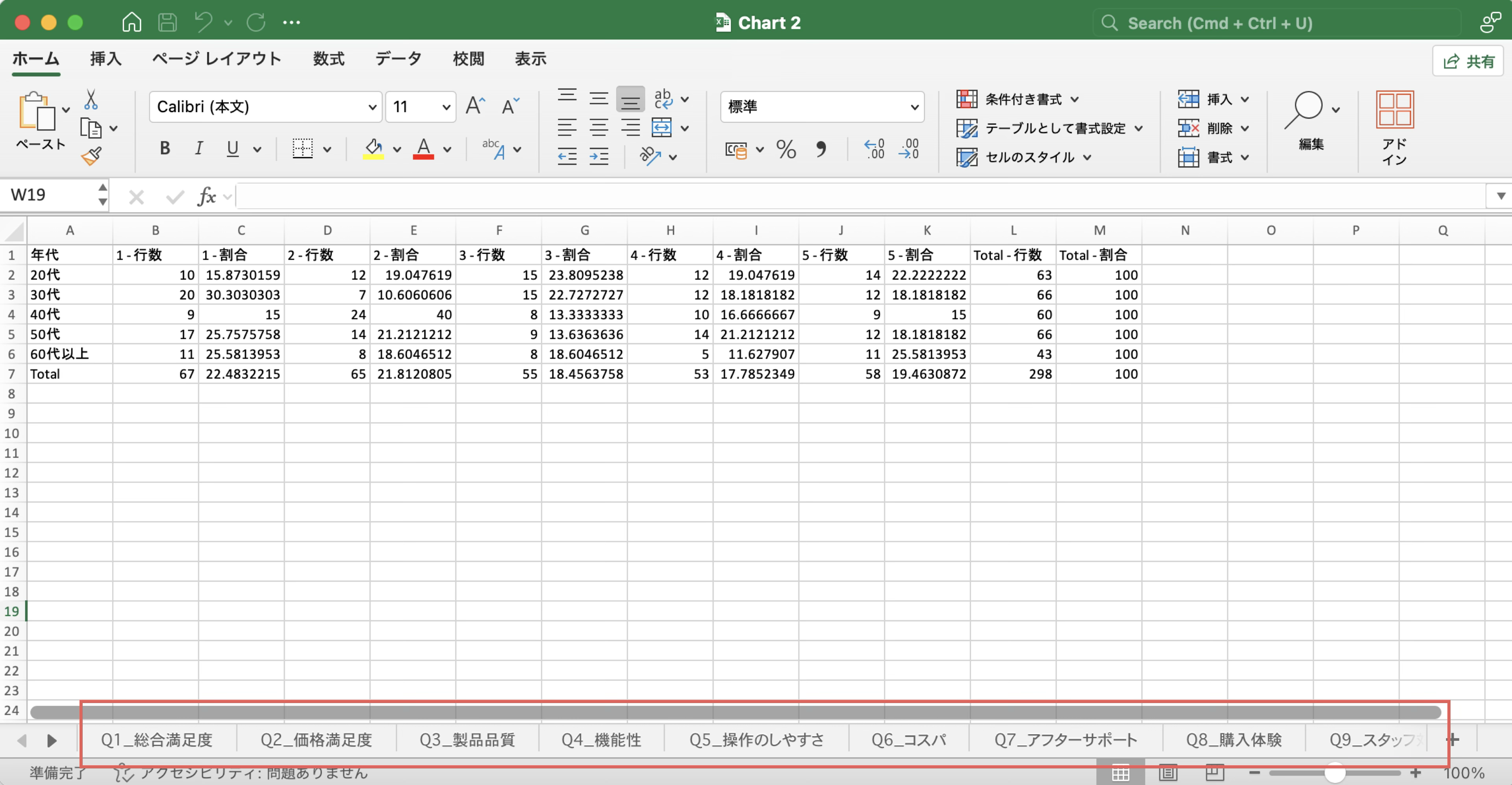
Task: Align cell text to the left
Action: tap(567, 127)
